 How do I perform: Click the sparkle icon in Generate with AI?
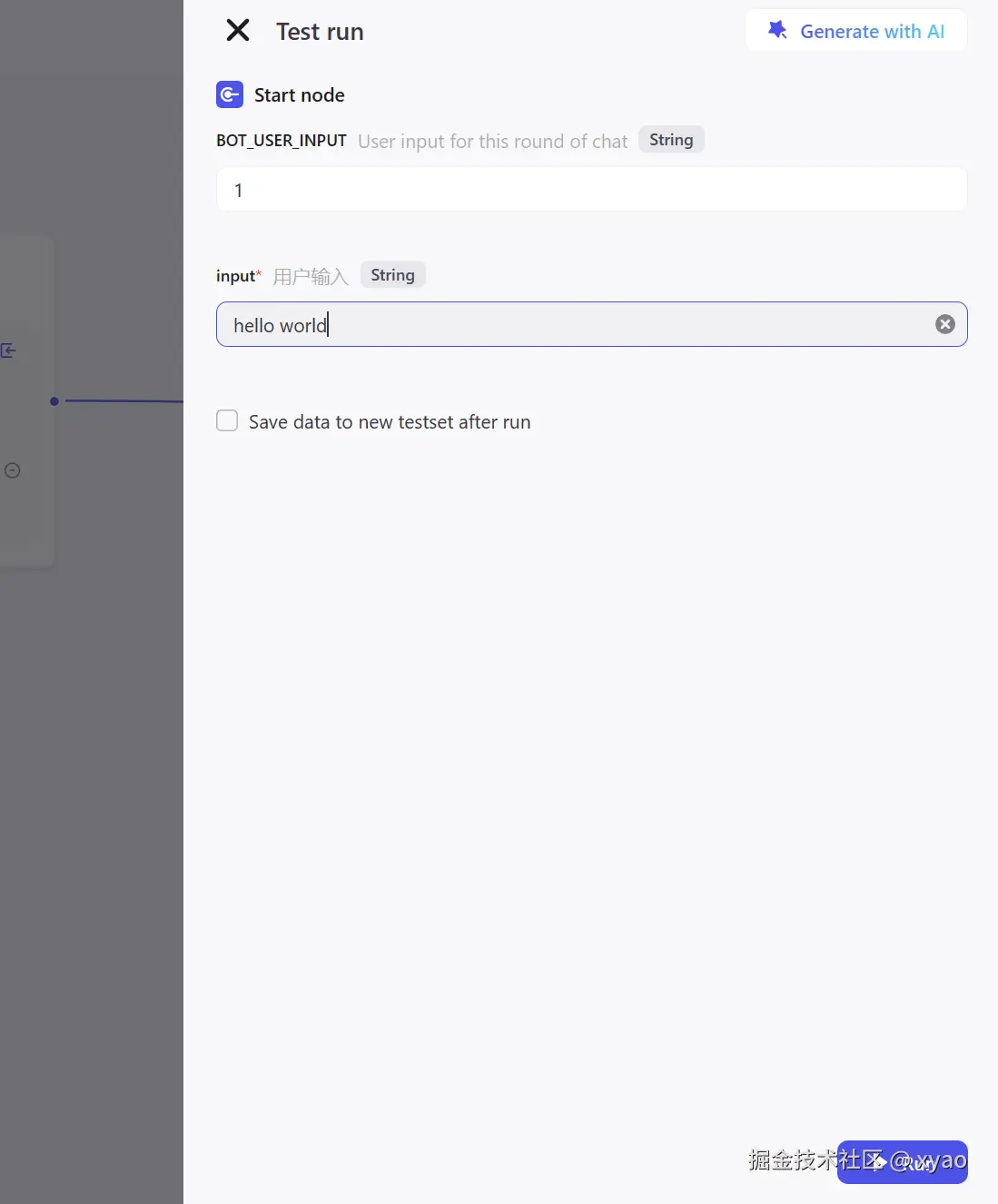click(x=777, y=30)
